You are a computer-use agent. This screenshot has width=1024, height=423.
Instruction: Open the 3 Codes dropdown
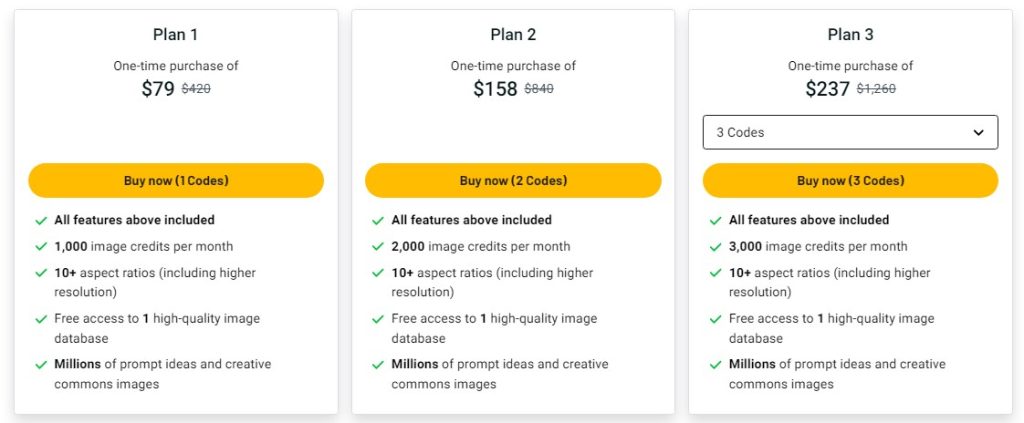click(850, 132)
